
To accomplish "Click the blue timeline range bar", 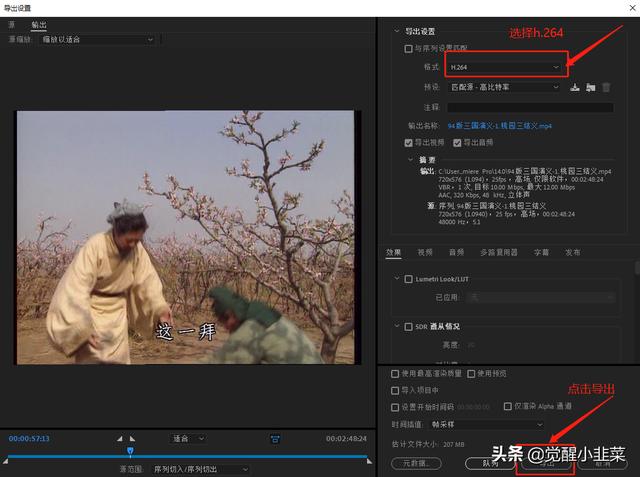I will click(188, 456).
